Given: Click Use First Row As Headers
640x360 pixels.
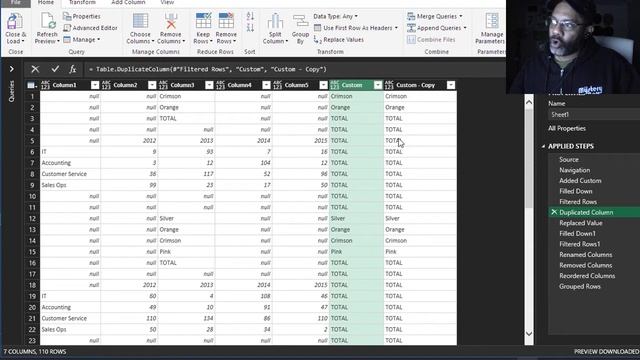Looking at the screenshot, I should (x=356, y=28).
